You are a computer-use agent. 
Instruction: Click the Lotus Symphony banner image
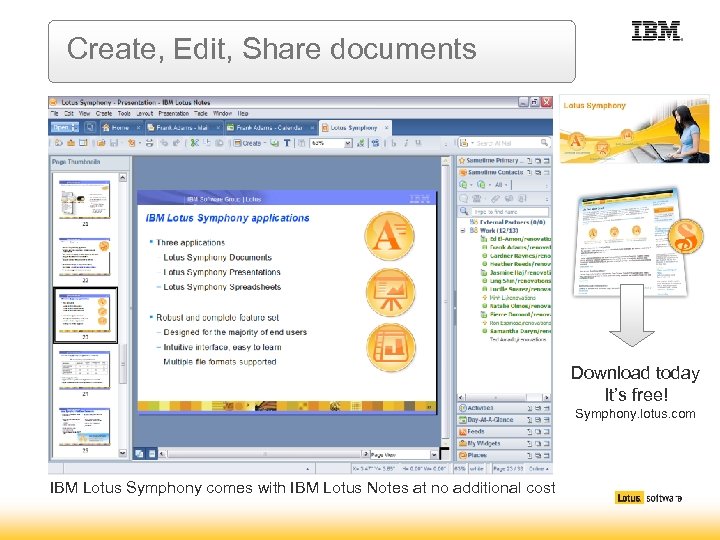click(634, 129)
